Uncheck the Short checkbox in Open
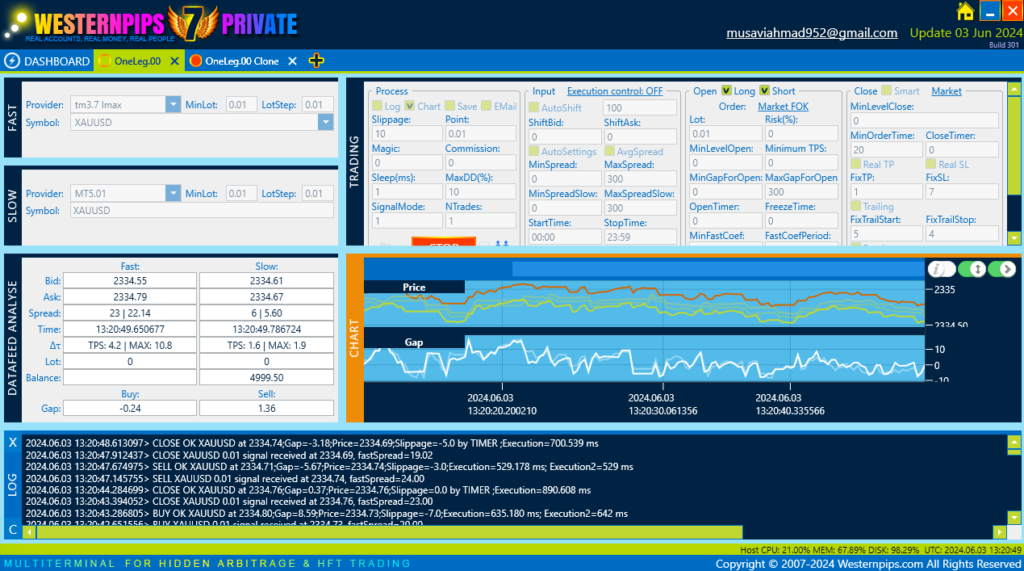The width and height of the screenshot is (1024, 571). point(764,91)
